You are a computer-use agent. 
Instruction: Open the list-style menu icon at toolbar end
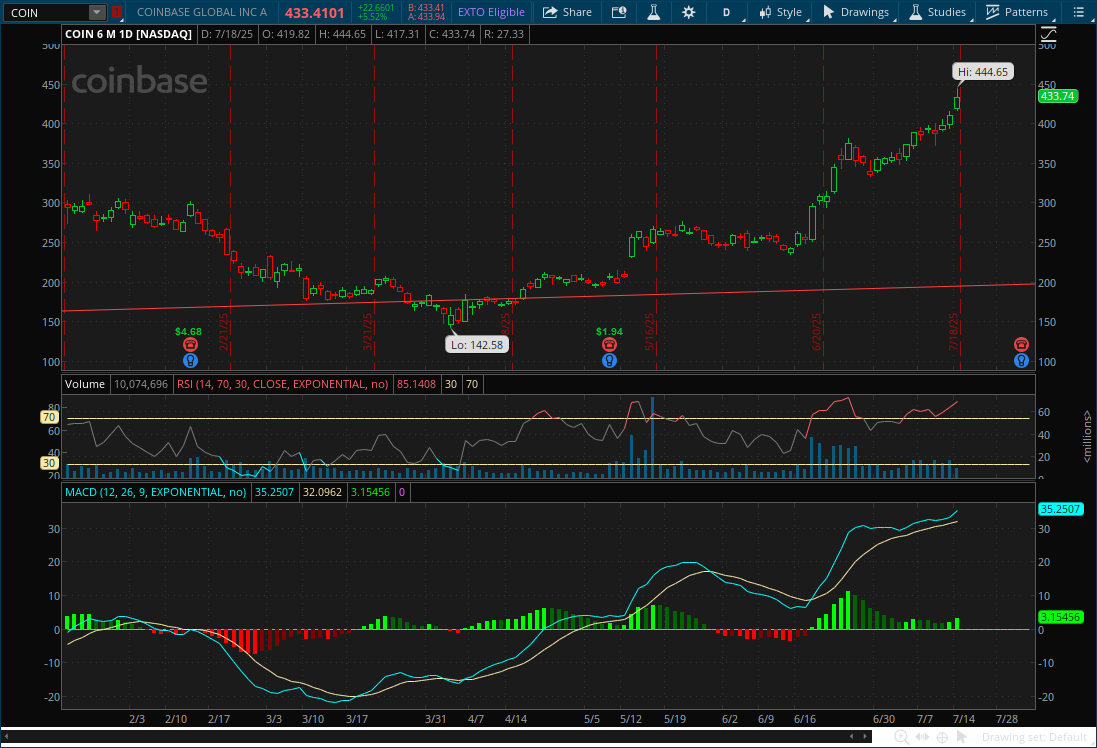point(1079,12)
